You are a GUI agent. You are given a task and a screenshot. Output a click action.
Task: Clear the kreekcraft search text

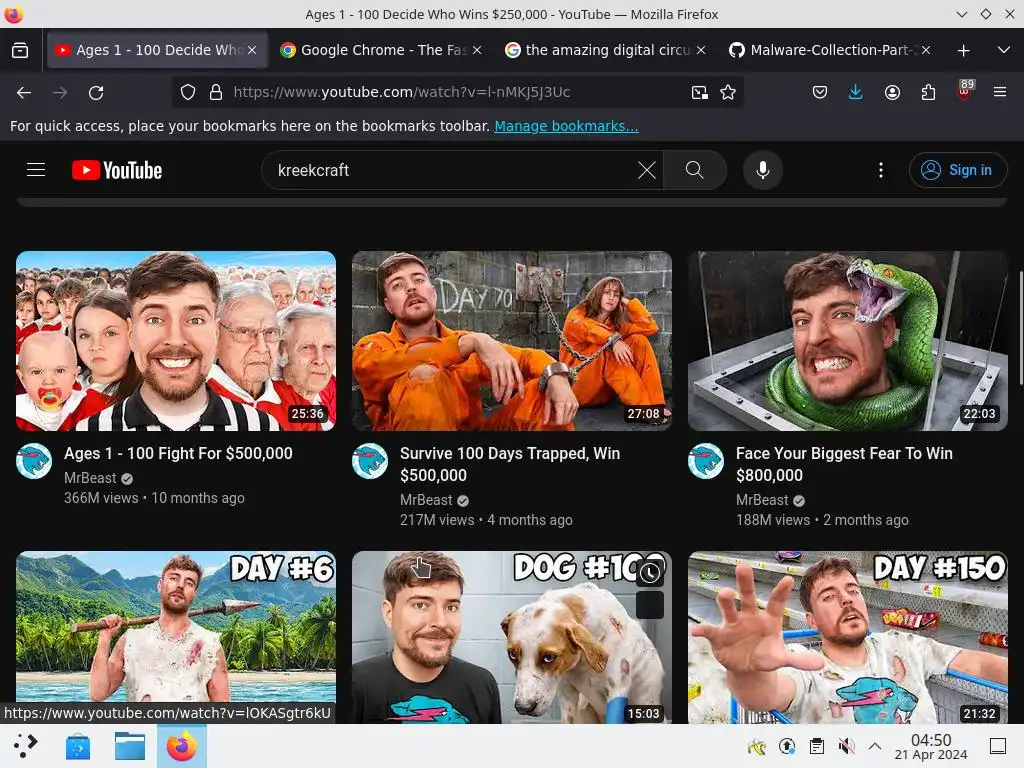(647, 170)
